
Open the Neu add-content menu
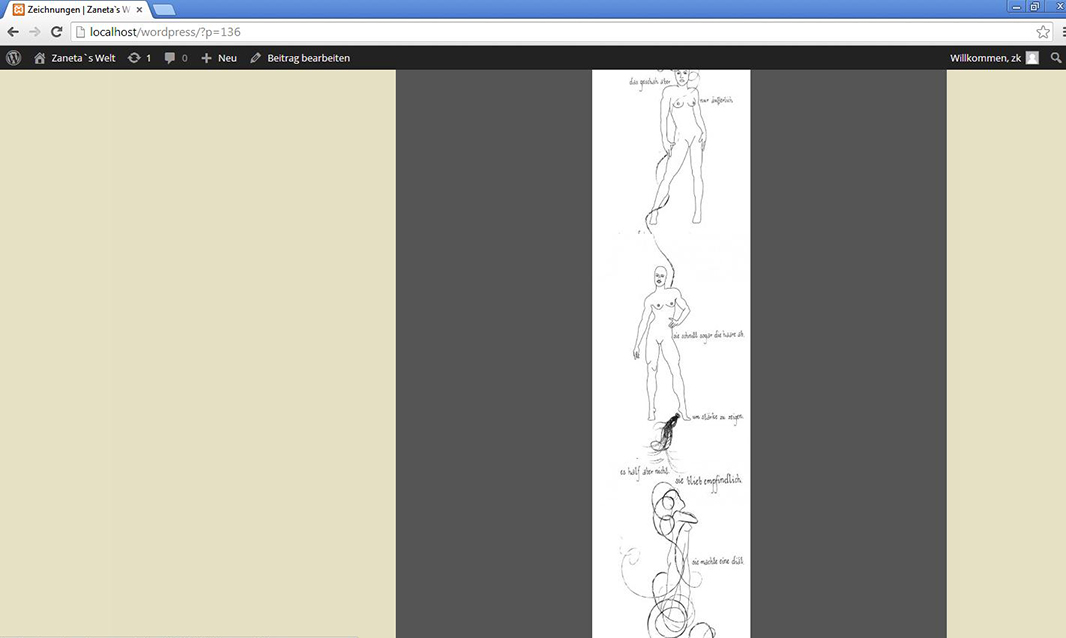(219, 58)
